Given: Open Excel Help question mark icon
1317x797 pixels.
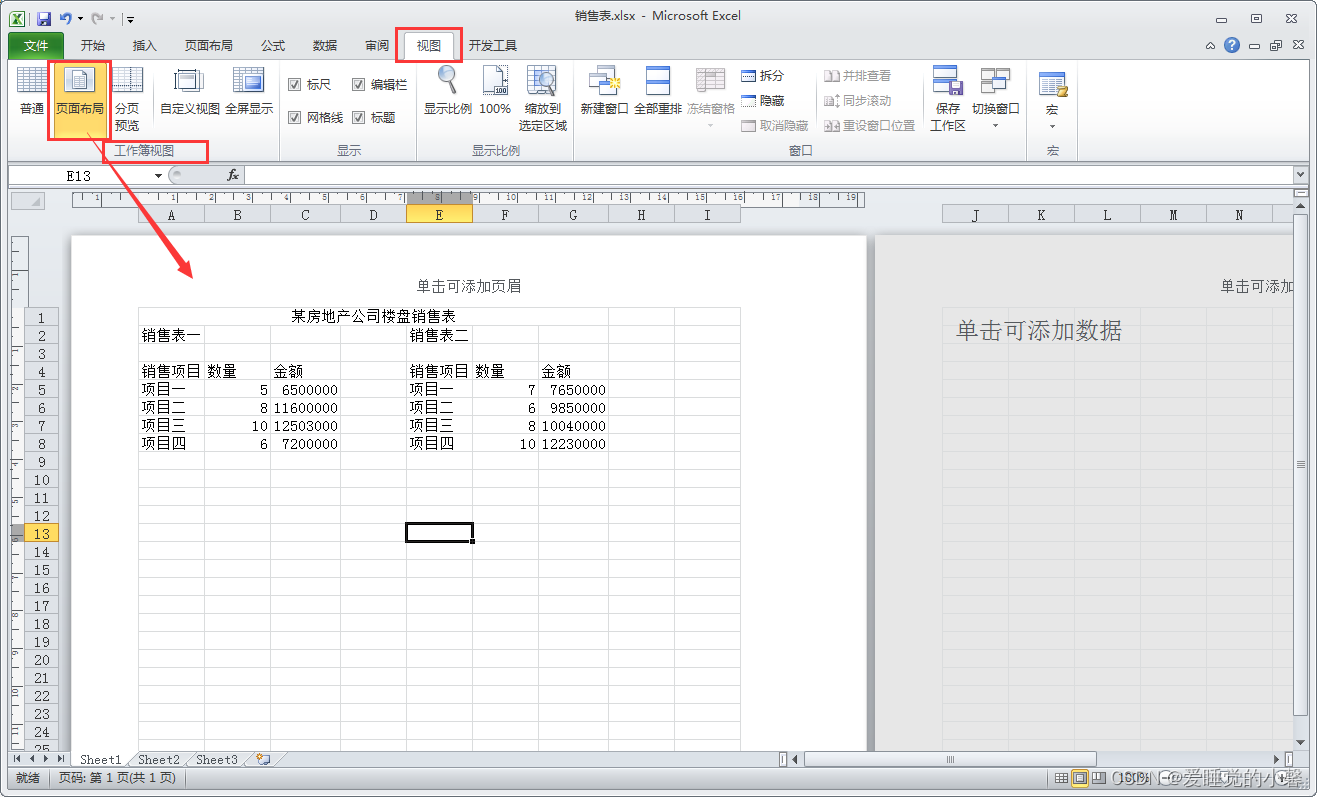Looking at the screenshot, I should click(x=1231, y=45).
